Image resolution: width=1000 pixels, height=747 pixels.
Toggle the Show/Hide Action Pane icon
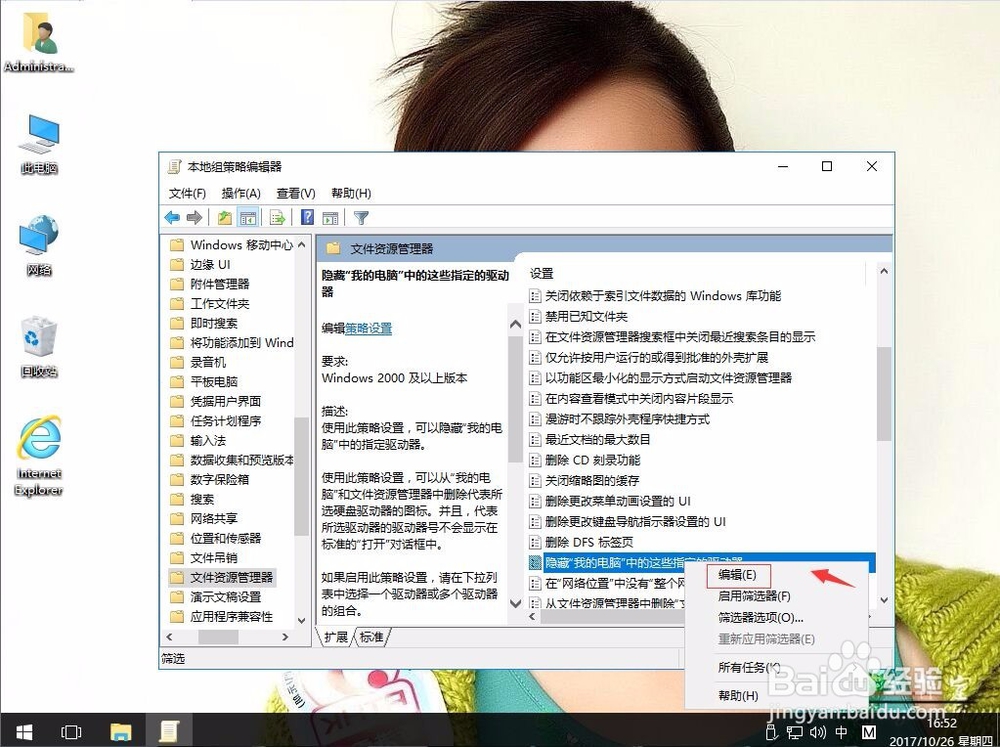point(331,218)
